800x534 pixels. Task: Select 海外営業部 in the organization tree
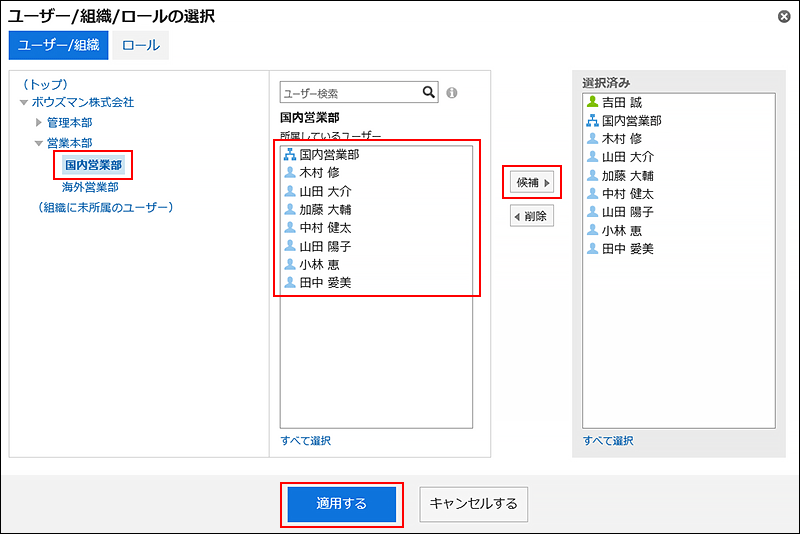point(90,187)
